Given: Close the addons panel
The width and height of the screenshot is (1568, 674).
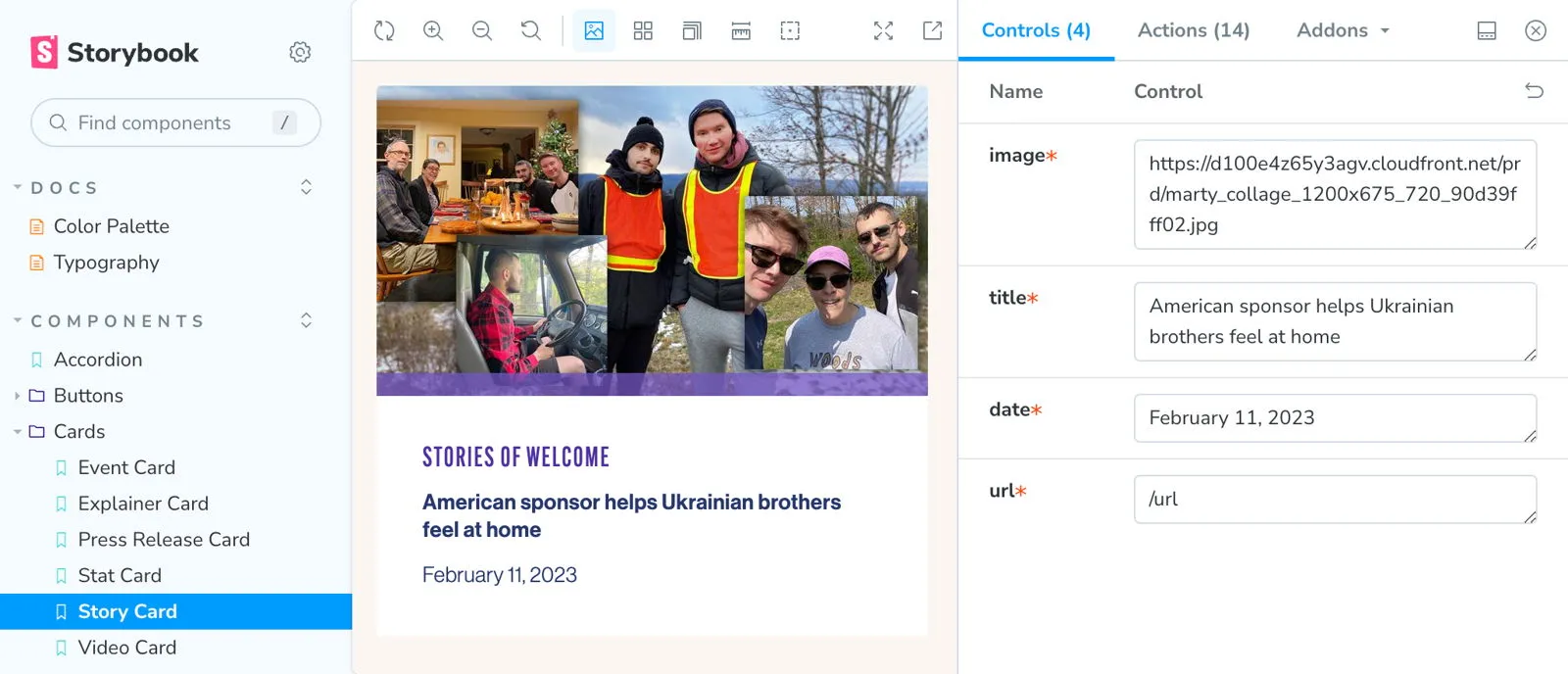Looking at the screenshot, I should click(x=1536, y=30).
